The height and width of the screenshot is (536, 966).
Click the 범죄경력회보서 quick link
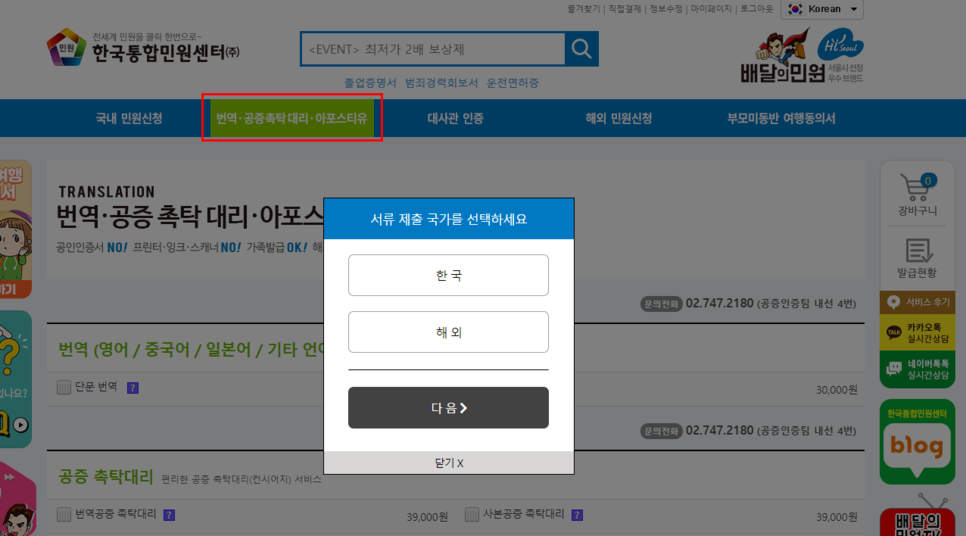(441, 83)
